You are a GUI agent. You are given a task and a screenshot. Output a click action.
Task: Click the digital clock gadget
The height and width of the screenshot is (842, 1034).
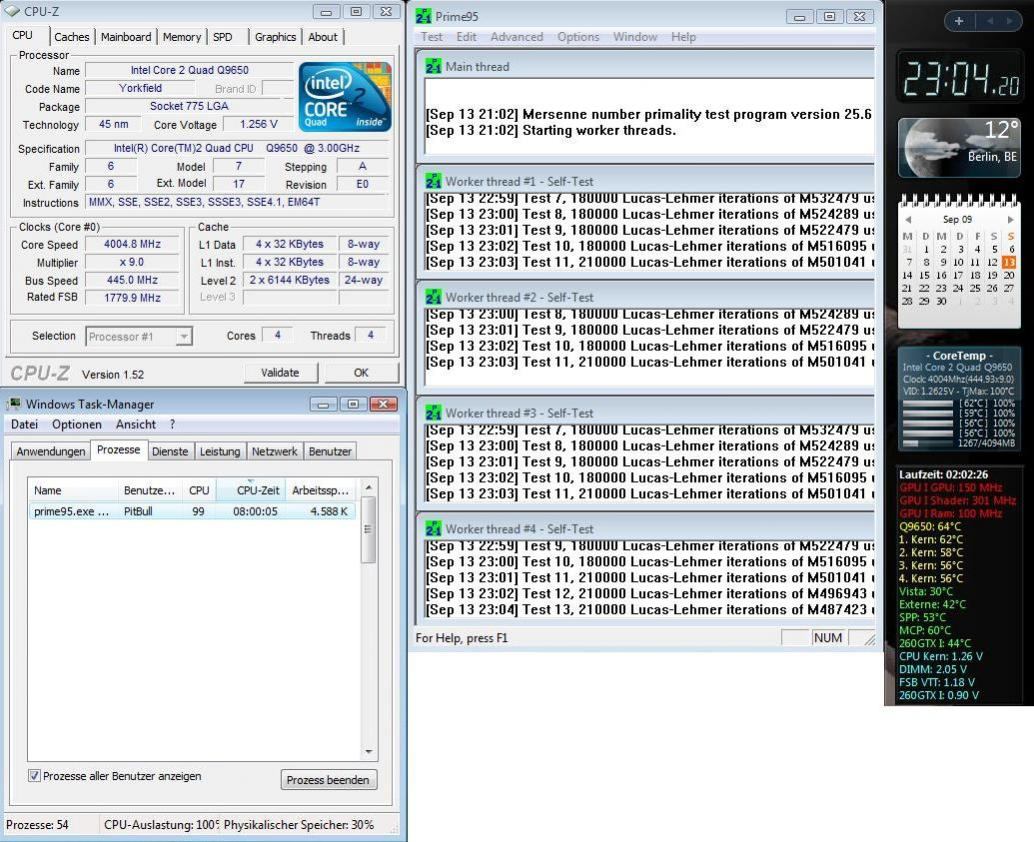click(959, 78)
